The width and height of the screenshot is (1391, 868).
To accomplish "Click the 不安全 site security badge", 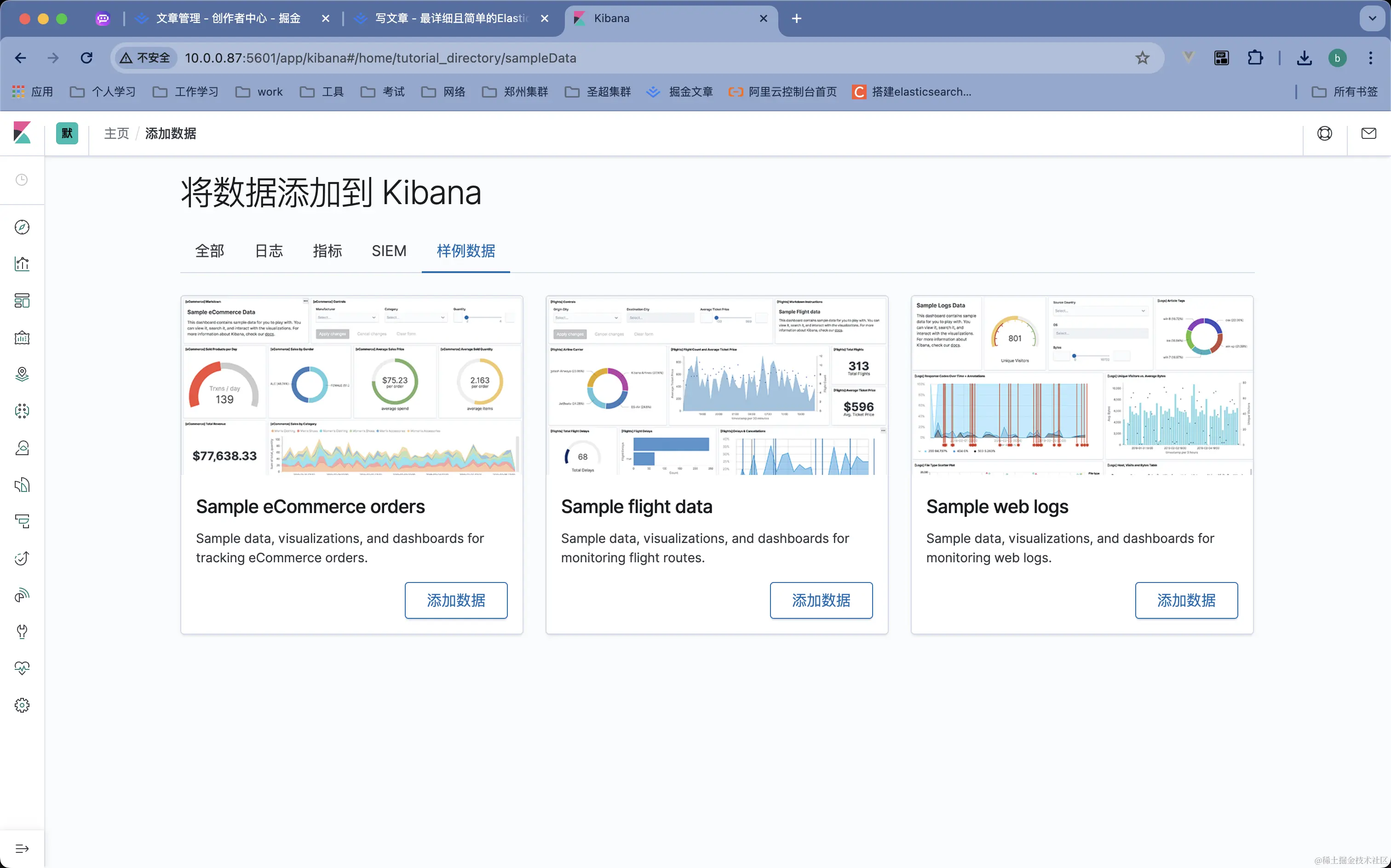I will click(145, 58).
